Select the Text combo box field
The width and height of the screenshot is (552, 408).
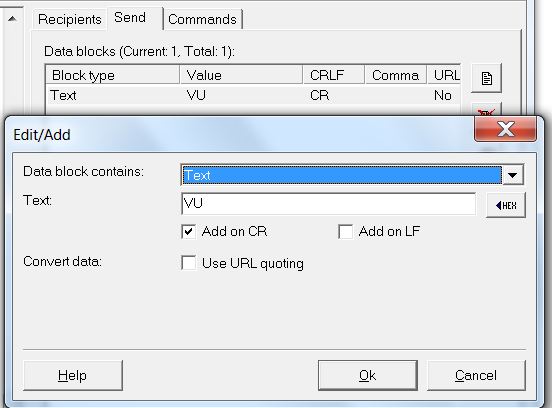341,175
